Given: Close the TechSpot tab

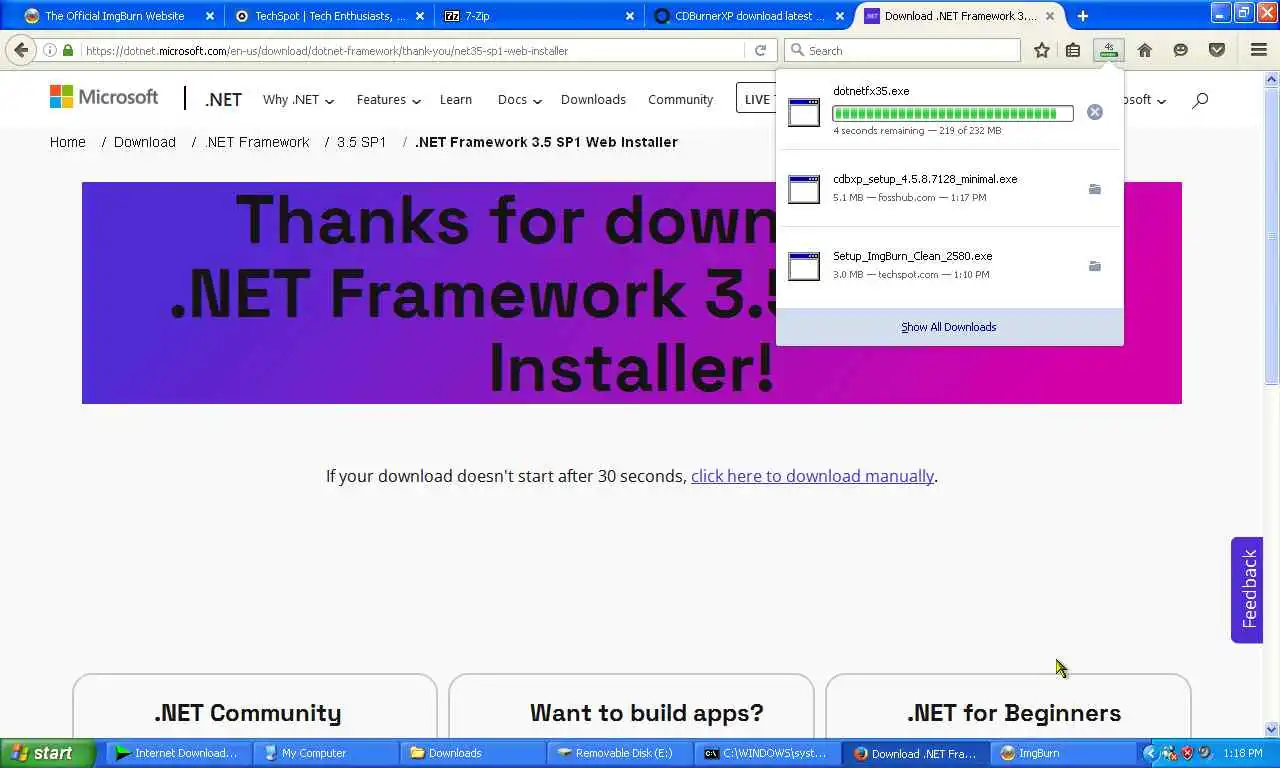Looking at the screenshot, I should (420, 16).
